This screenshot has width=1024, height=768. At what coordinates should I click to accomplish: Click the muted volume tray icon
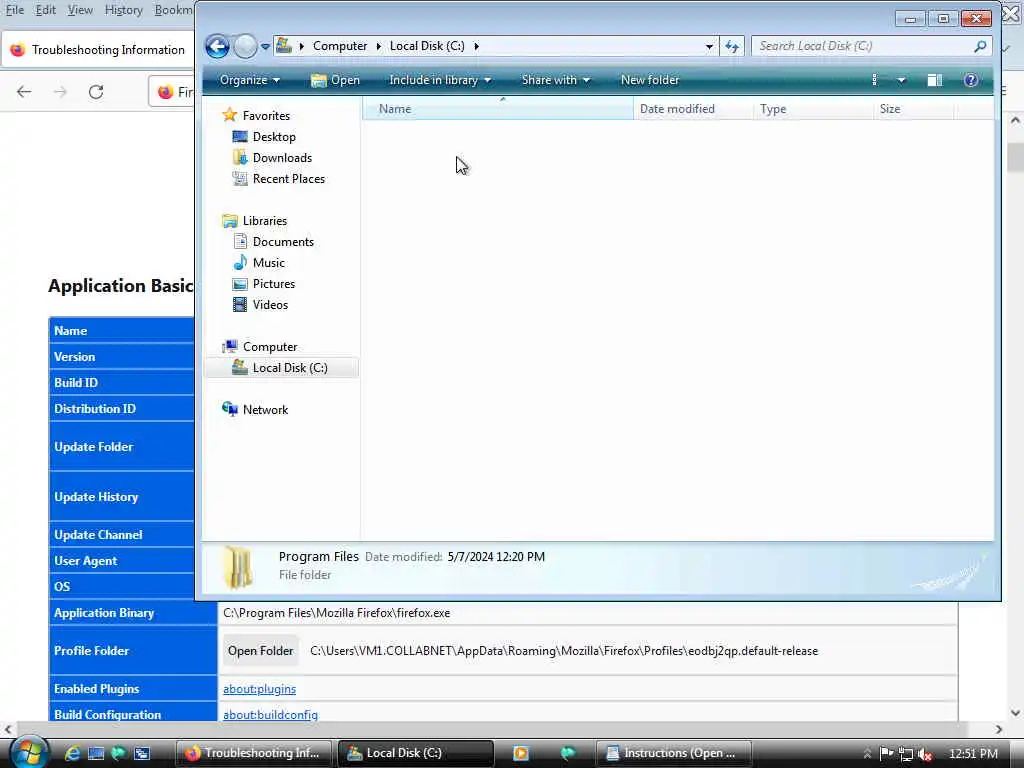pos(925,754)
